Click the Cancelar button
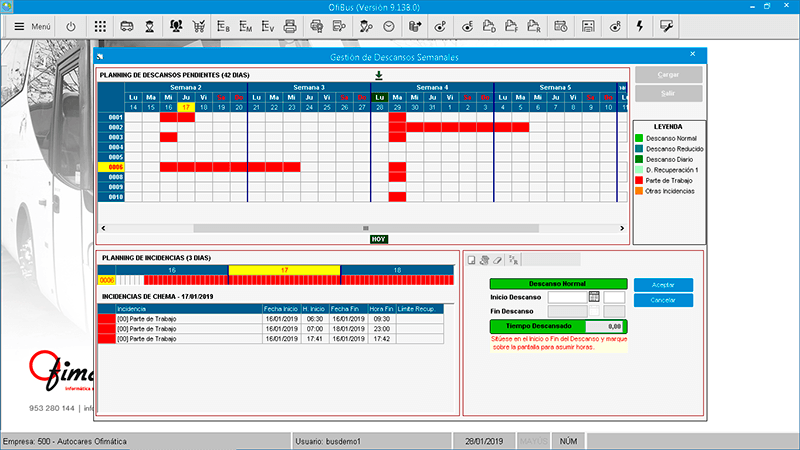This screenshot has height=450, width=800. (663, 300)
